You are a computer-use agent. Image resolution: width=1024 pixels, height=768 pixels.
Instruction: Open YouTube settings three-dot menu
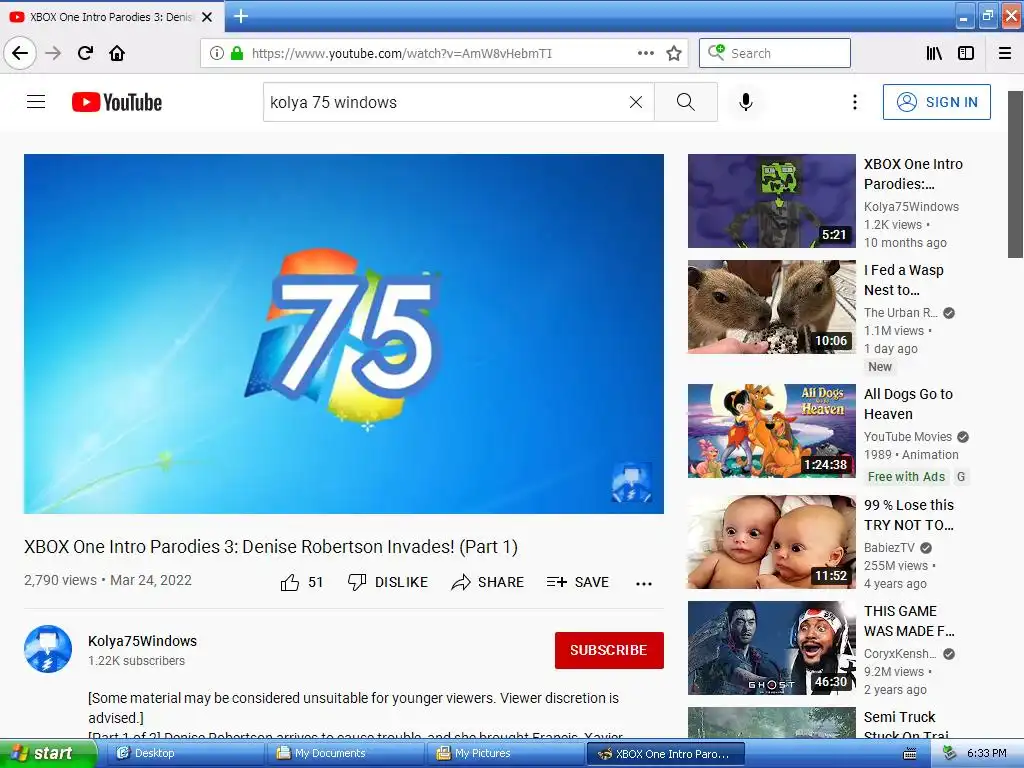854,102
